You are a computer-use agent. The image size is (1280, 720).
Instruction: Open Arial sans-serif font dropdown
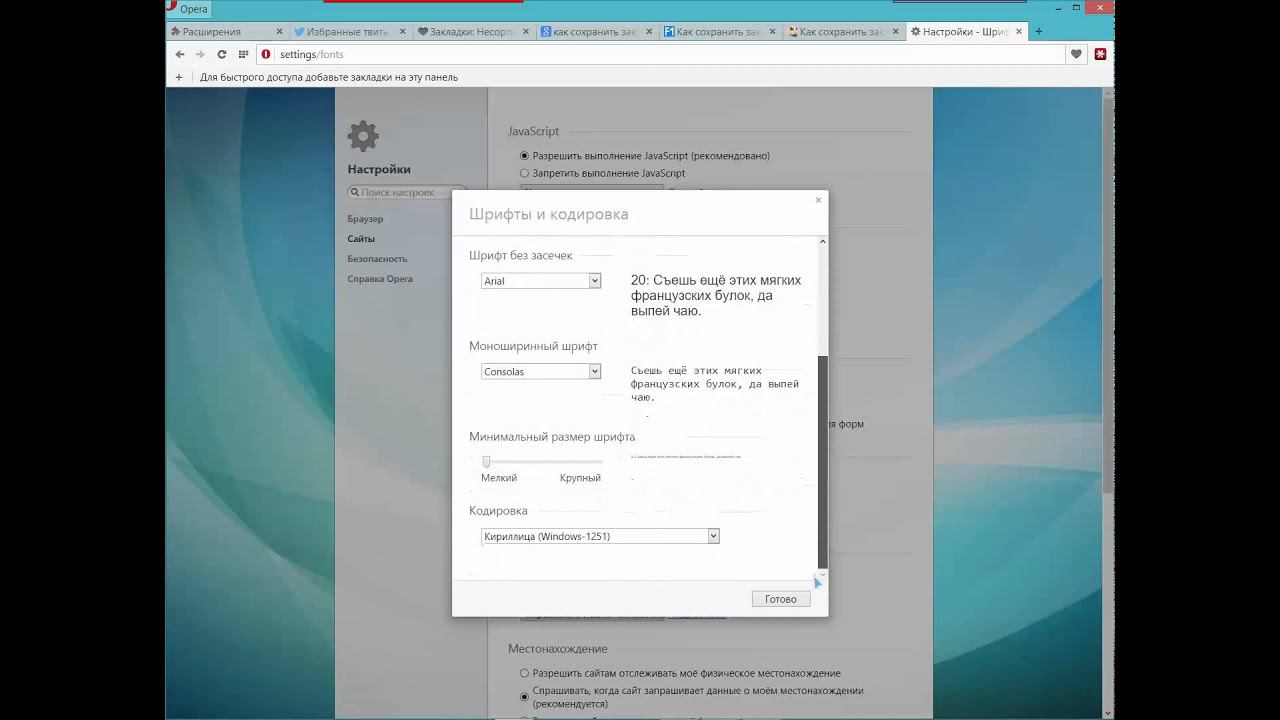click(x=541, y=281)
